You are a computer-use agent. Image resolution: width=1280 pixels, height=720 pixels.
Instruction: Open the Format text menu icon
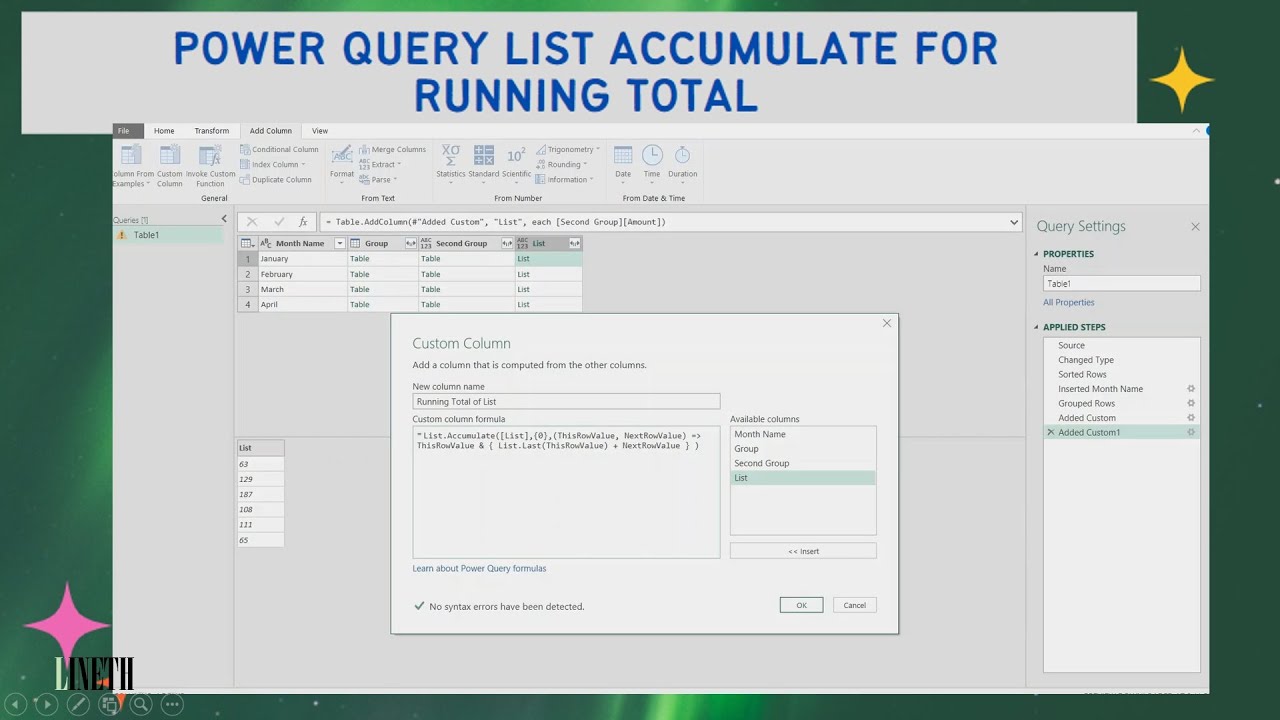342,155
